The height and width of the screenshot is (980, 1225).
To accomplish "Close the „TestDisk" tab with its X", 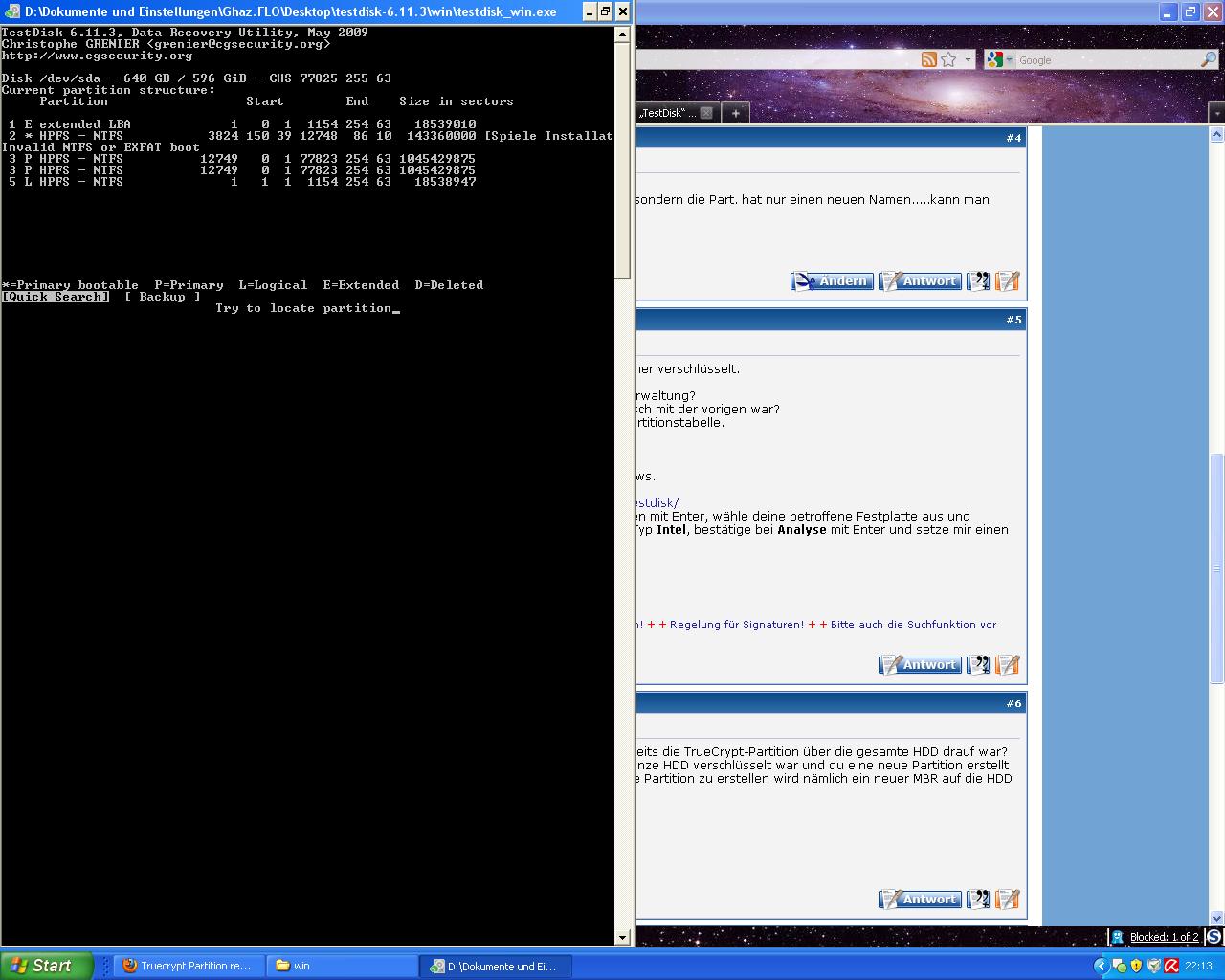I will pos(706,113).
